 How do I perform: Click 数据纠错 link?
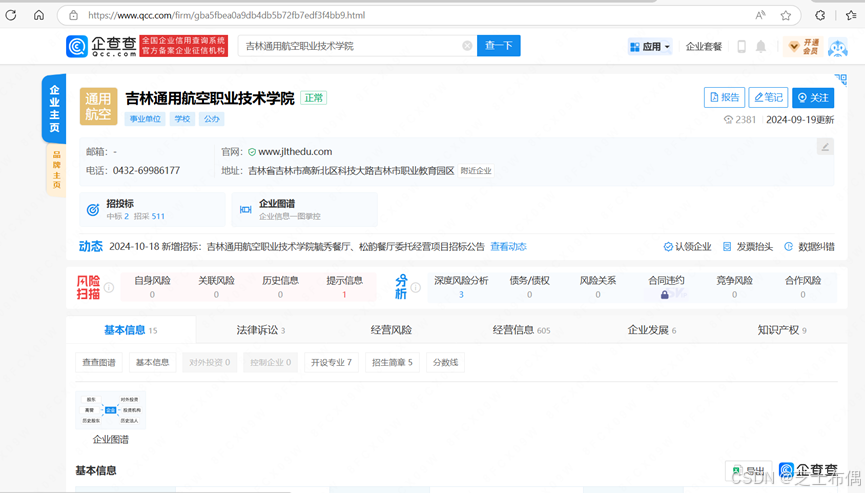click(x=809, y=246)
